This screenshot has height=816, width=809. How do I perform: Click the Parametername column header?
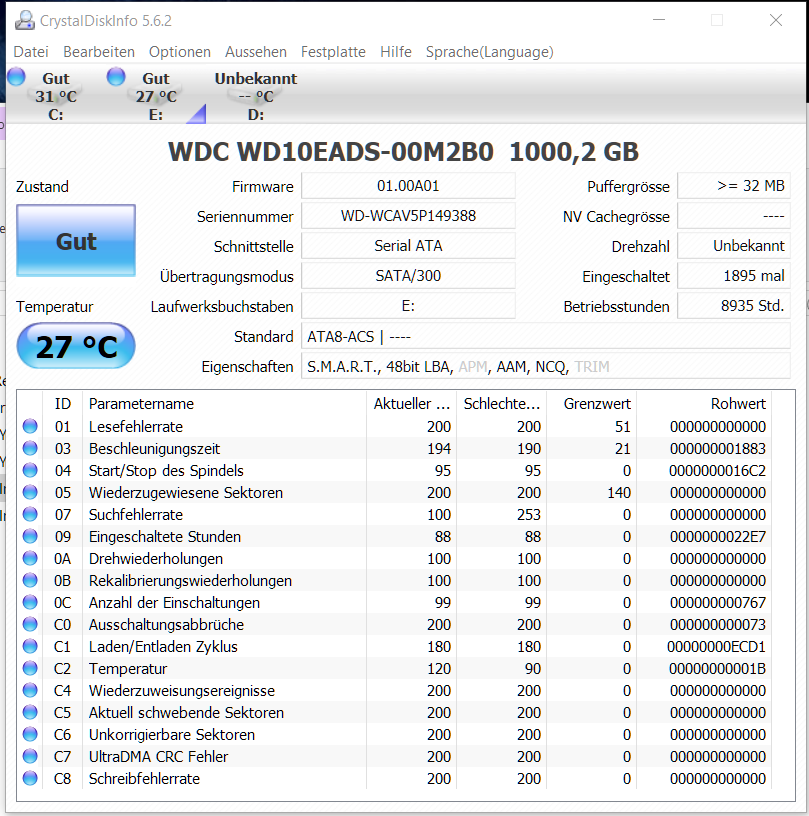[x=224, y=404]
